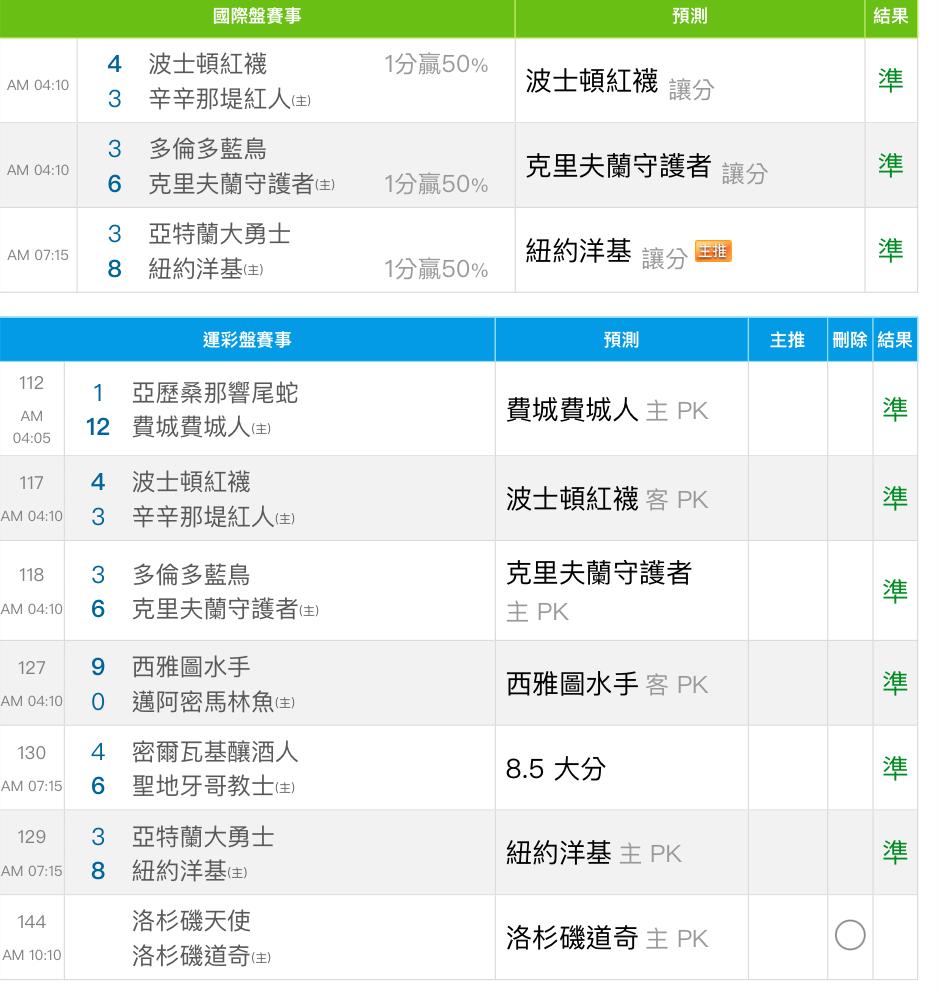This screenshot has height=999, width=938.
Task: Click the 8.5 大分 prediction
Action: 556,768
